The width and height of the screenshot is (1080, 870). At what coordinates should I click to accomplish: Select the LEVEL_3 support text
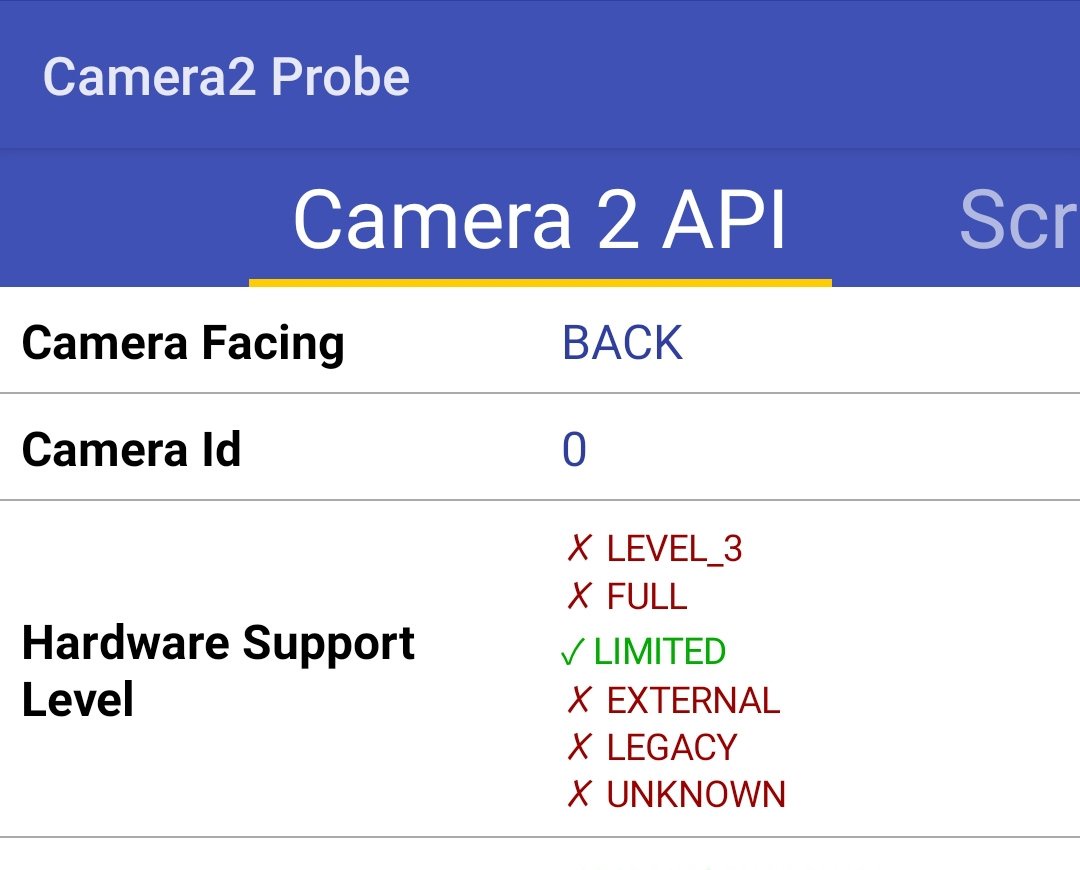(x=674, y=548)
